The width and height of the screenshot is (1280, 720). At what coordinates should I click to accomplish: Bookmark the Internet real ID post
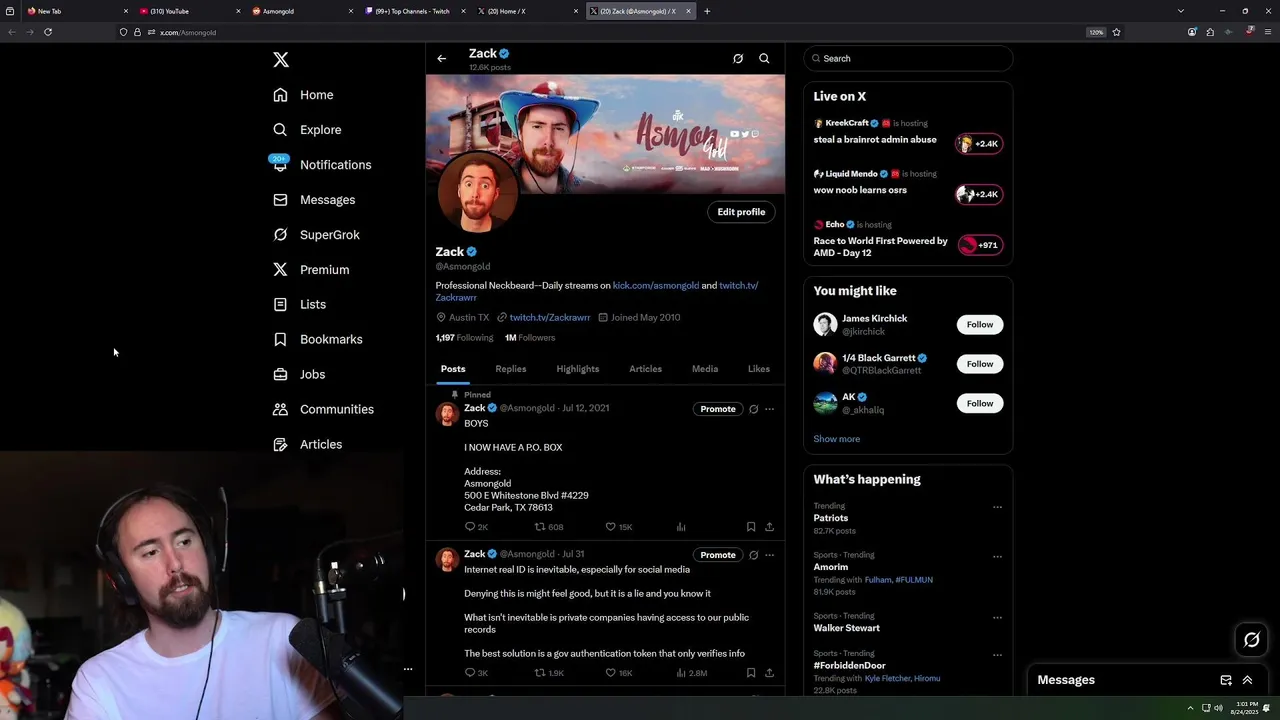click(750, 673)
